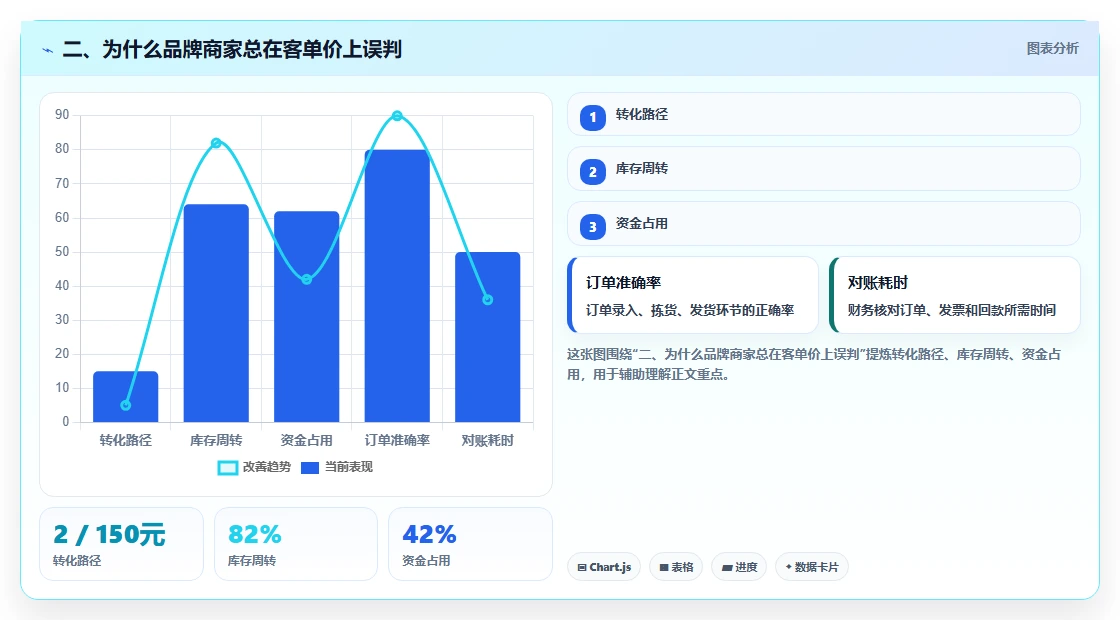Click the line point above 库存周转 bar

[216, 143]
